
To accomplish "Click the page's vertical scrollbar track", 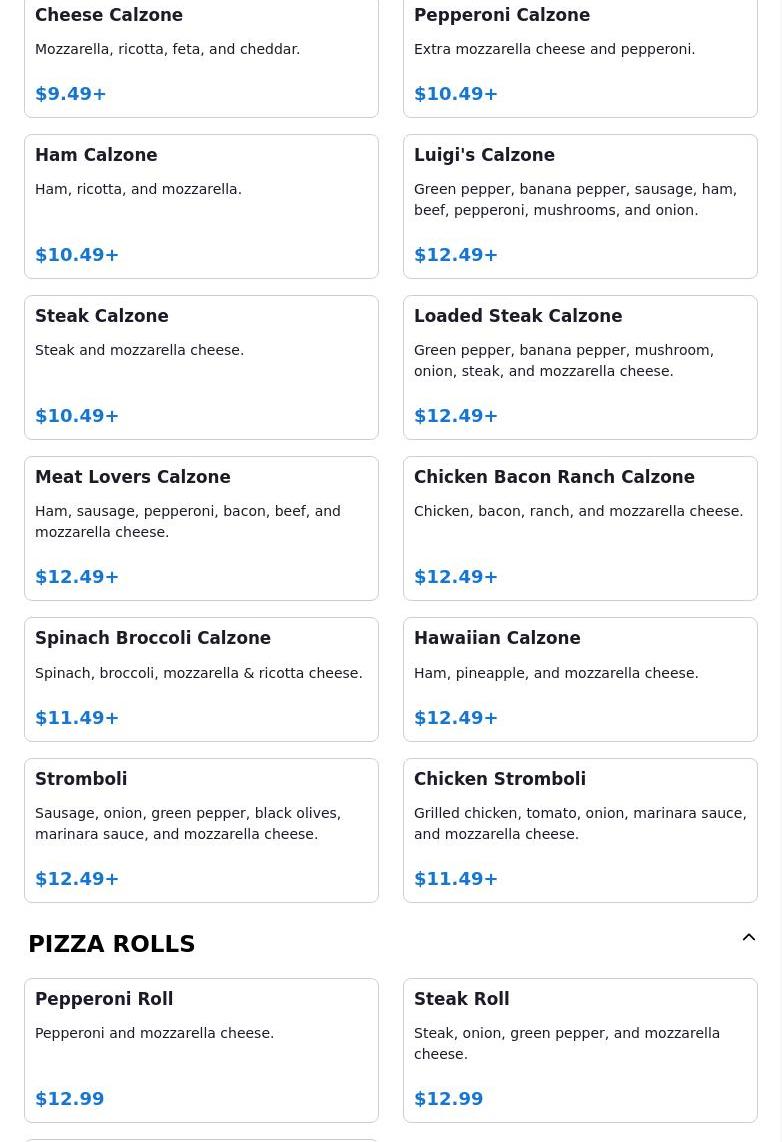I will (x=776, y=571).
